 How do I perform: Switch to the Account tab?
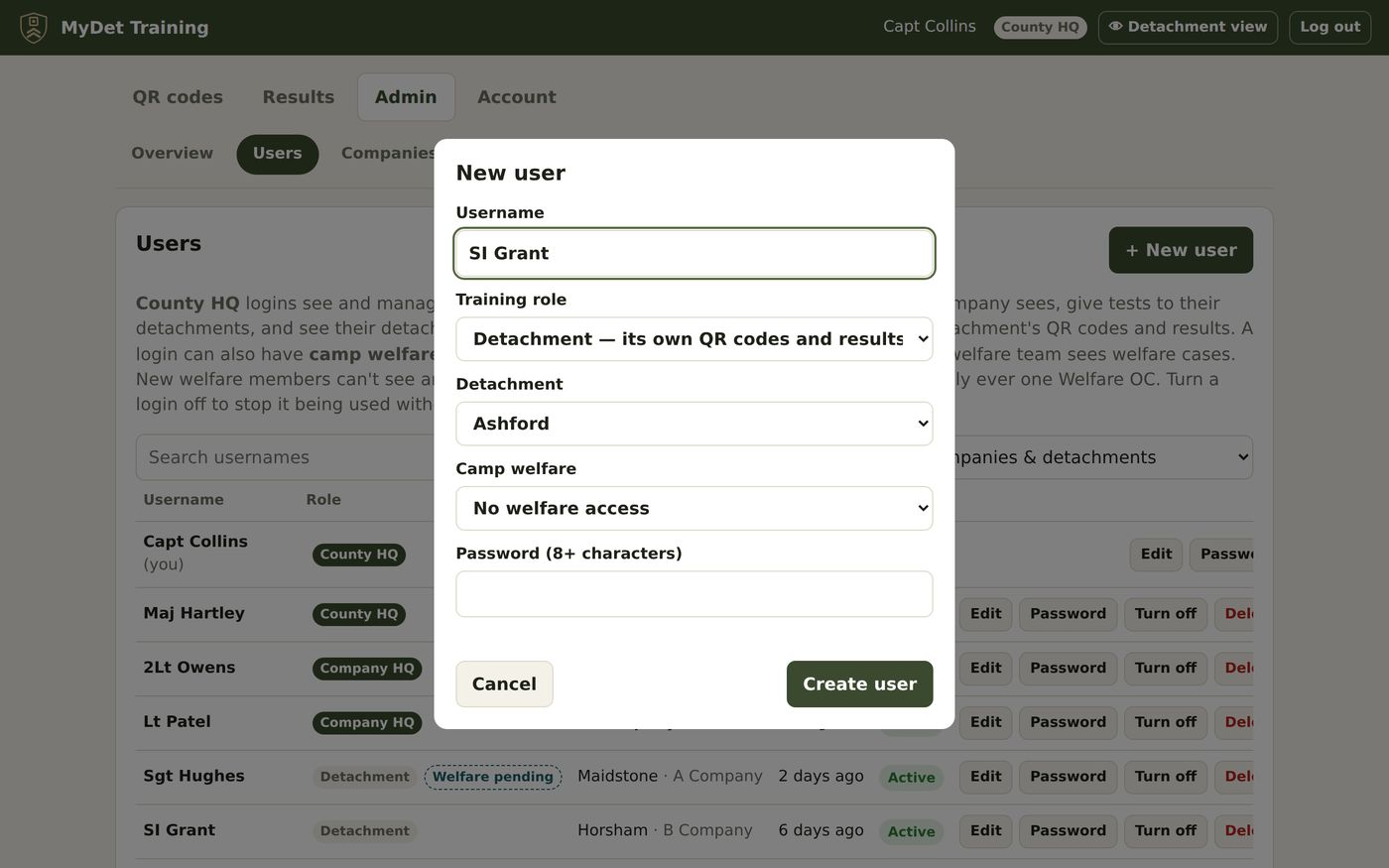(x=517, y=97)
